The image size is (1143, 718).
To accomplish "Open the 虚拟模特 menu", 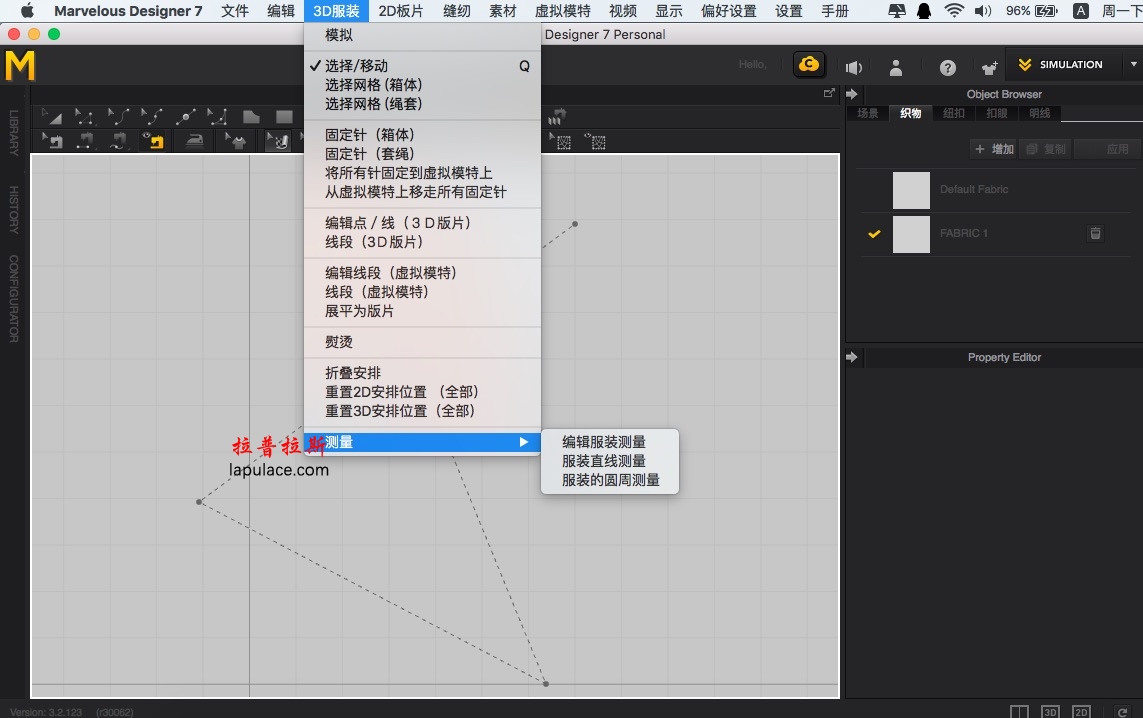I will coord(563,11).
